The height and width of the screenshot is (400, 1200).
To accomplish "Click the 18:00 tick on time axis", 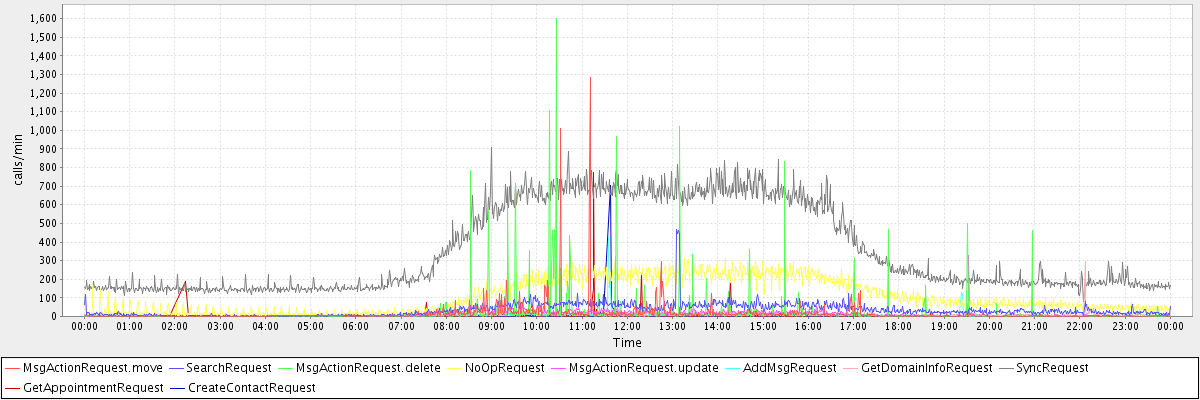I will click(898, 326).
